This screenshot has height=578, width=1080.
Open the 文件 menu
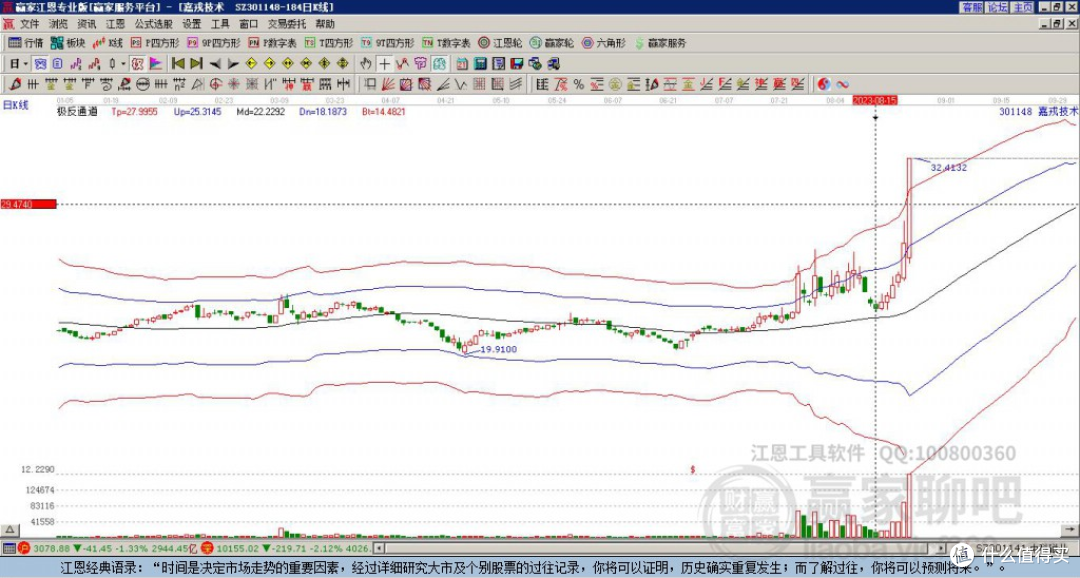click(29, 24)
